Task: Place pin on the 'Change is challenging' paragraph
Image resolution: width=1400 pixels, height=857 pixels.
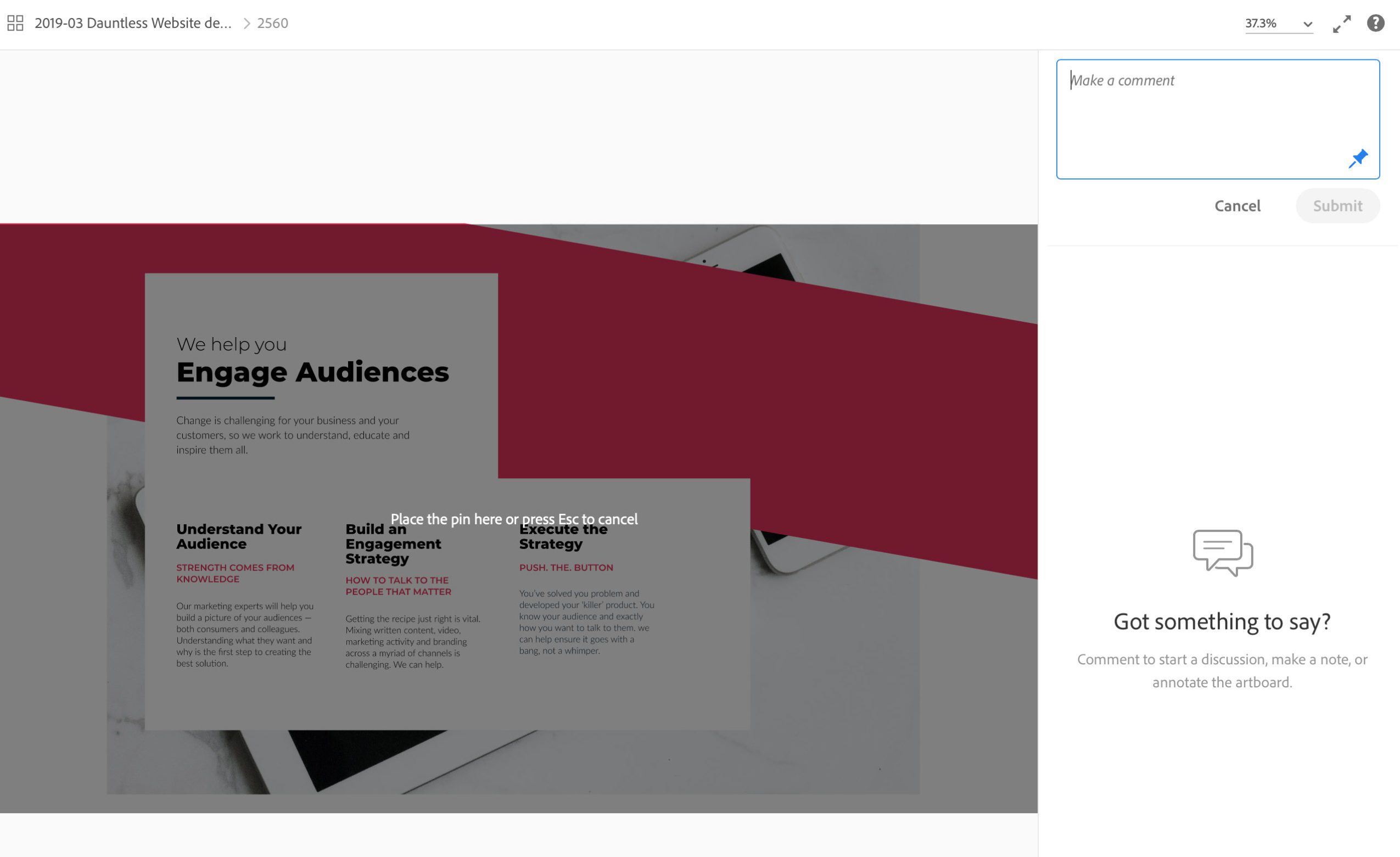Action: (293, 435)
